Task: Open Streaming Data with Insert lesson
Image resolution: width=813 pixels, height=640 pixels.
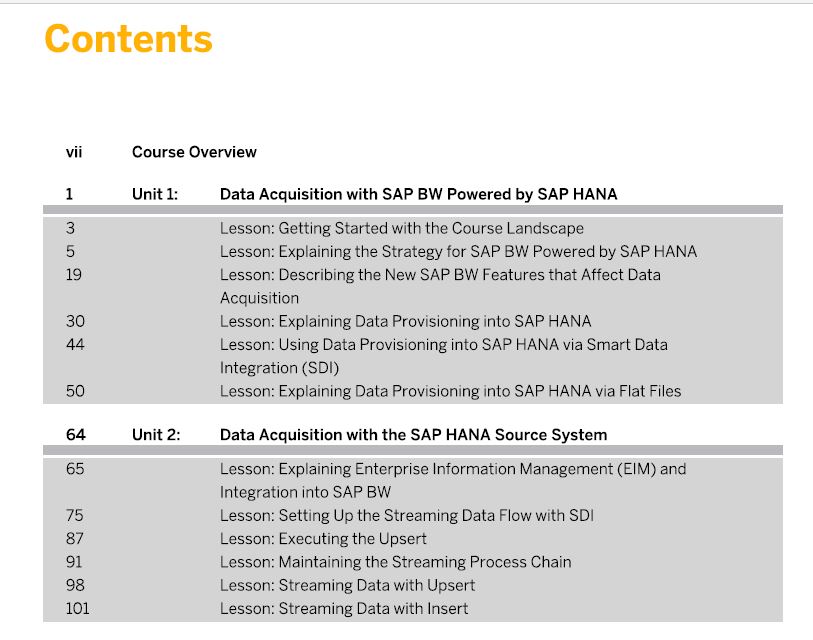Action: pyautogui.click(x=344, y=608)
